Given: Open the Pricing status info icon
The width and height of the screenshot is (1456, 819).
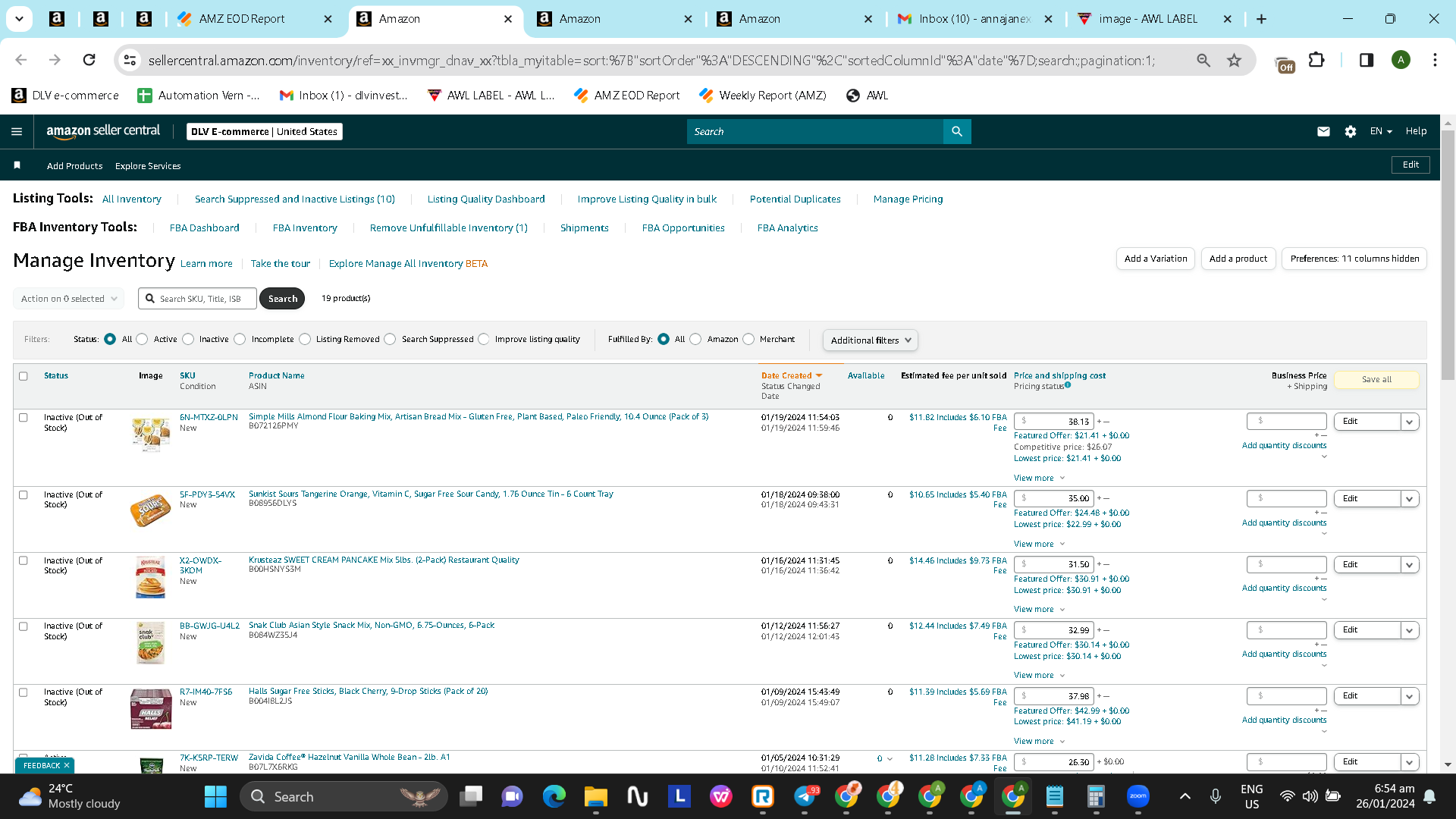Looking at the screenshot, I should (x=1068, y=385).
